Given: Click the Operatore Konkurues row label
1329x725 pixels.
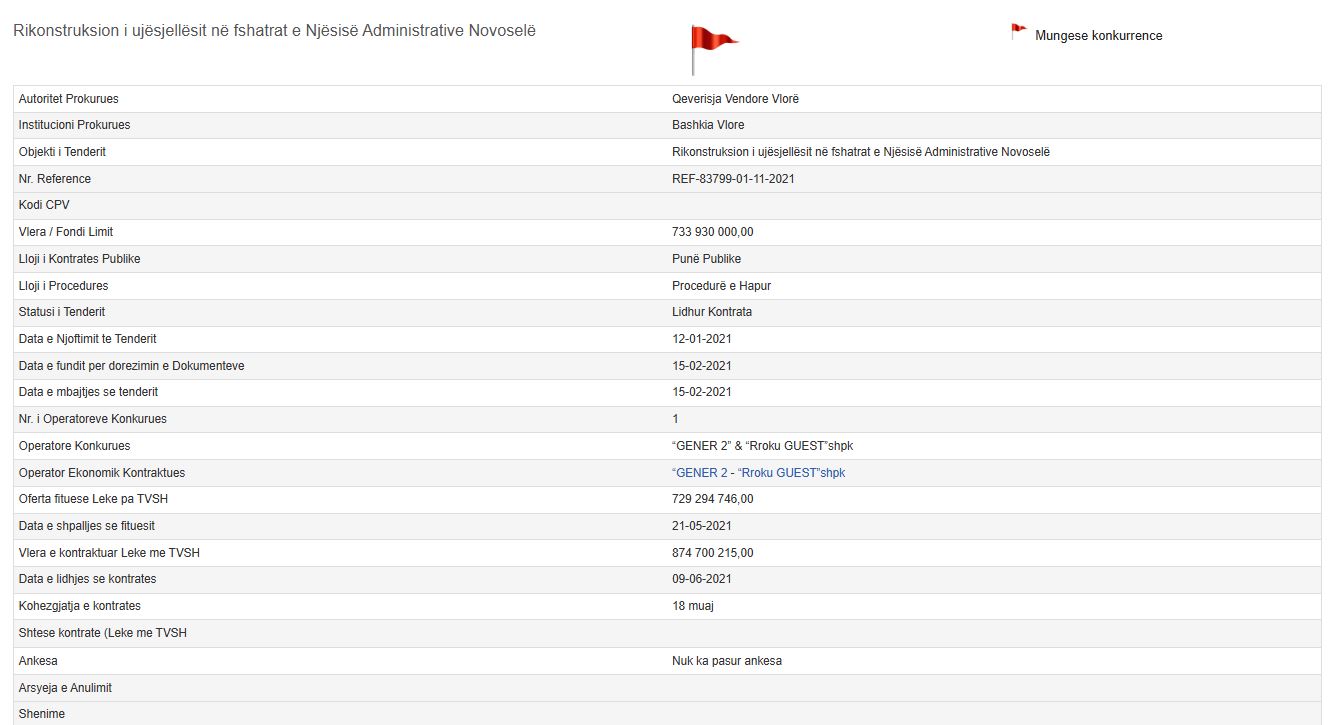Looking at the screenshot, I should (x=74, y=446).
